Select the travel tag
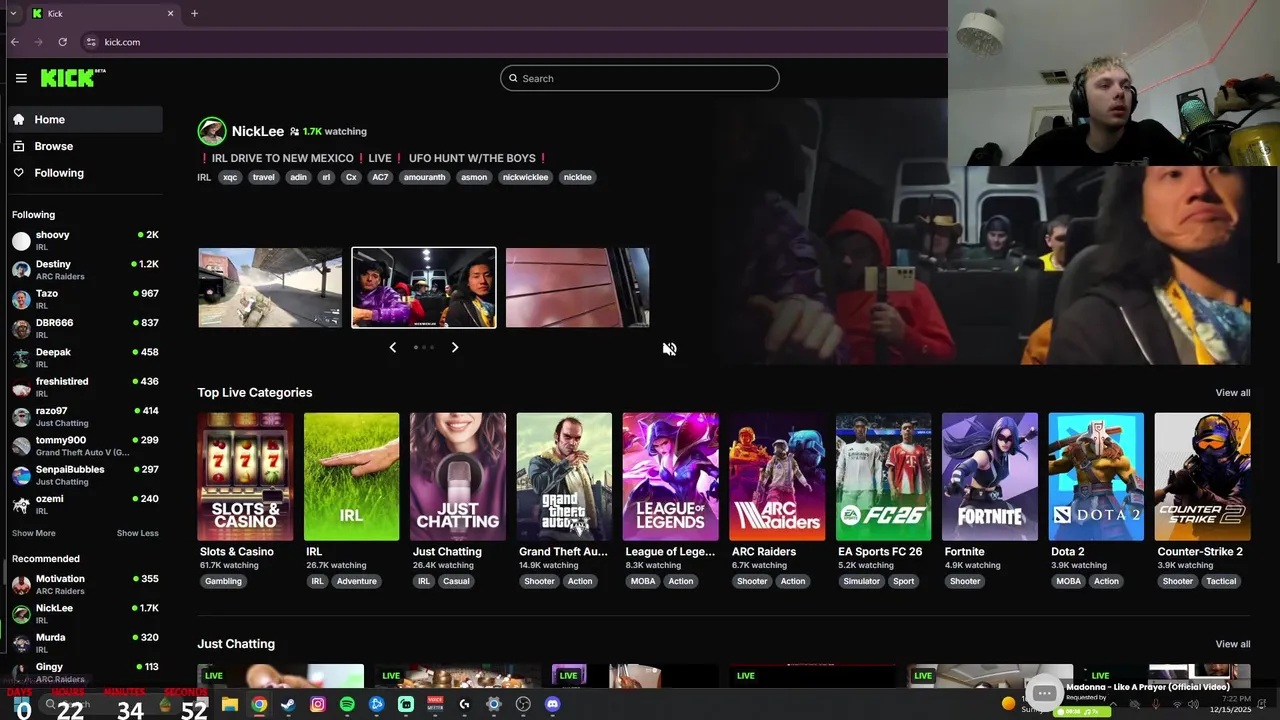This screenshot has width=1280, height=720. [x=264, y=177]
